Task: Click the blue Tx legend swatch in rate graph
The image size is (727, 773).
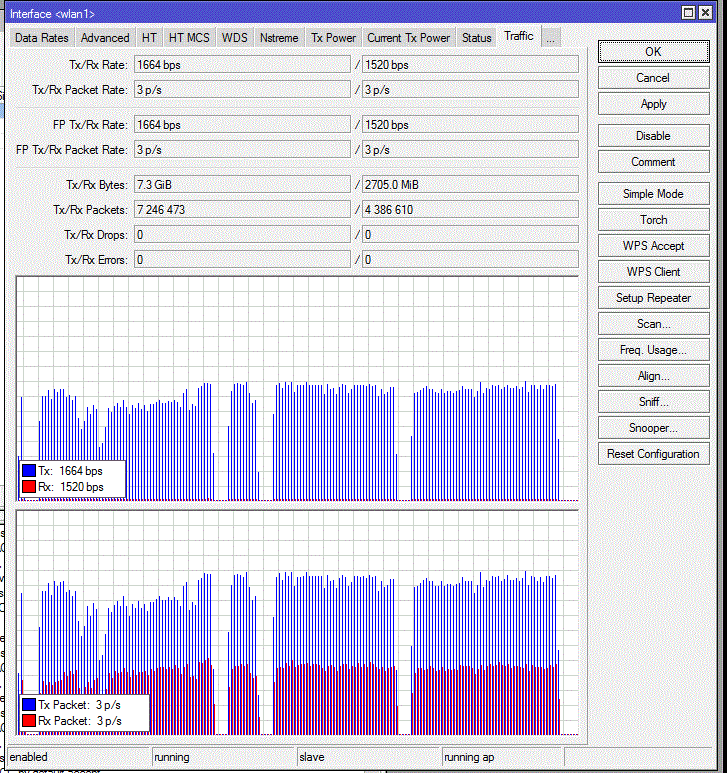Action: point(29,471)
